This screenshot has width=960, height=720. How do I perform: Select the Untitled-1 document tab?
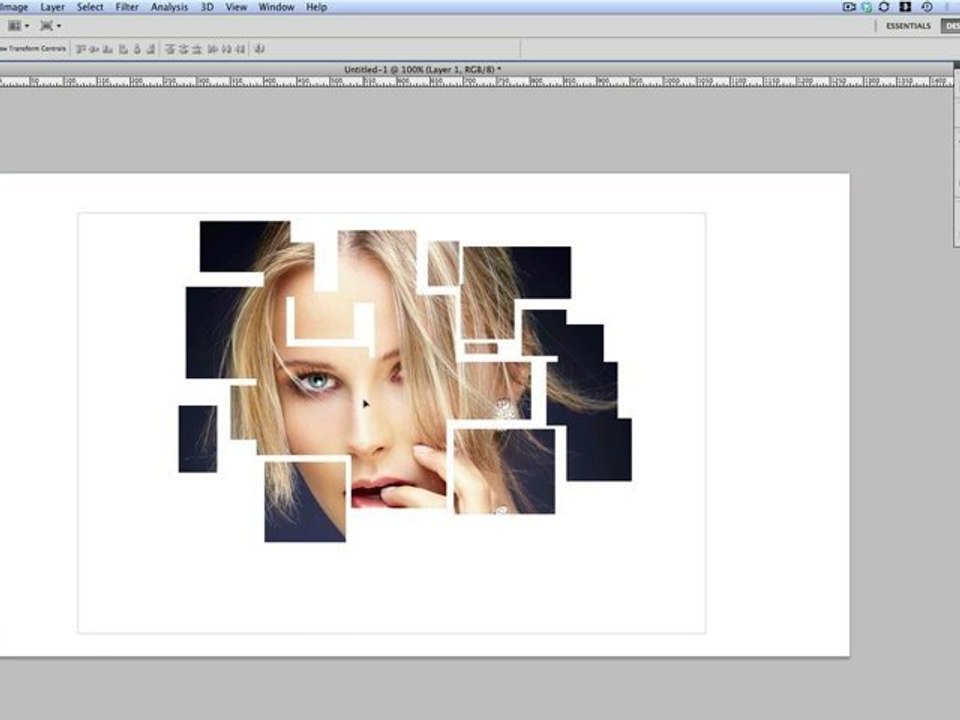coord(422,69)
